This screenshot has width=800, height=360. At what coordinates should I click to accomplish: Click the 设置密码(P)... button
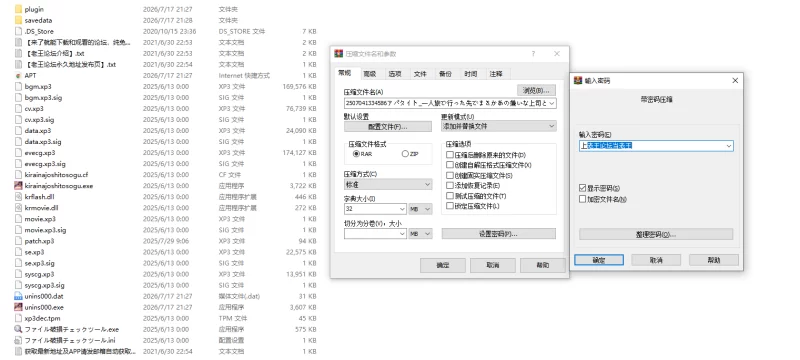click(498, 234)
